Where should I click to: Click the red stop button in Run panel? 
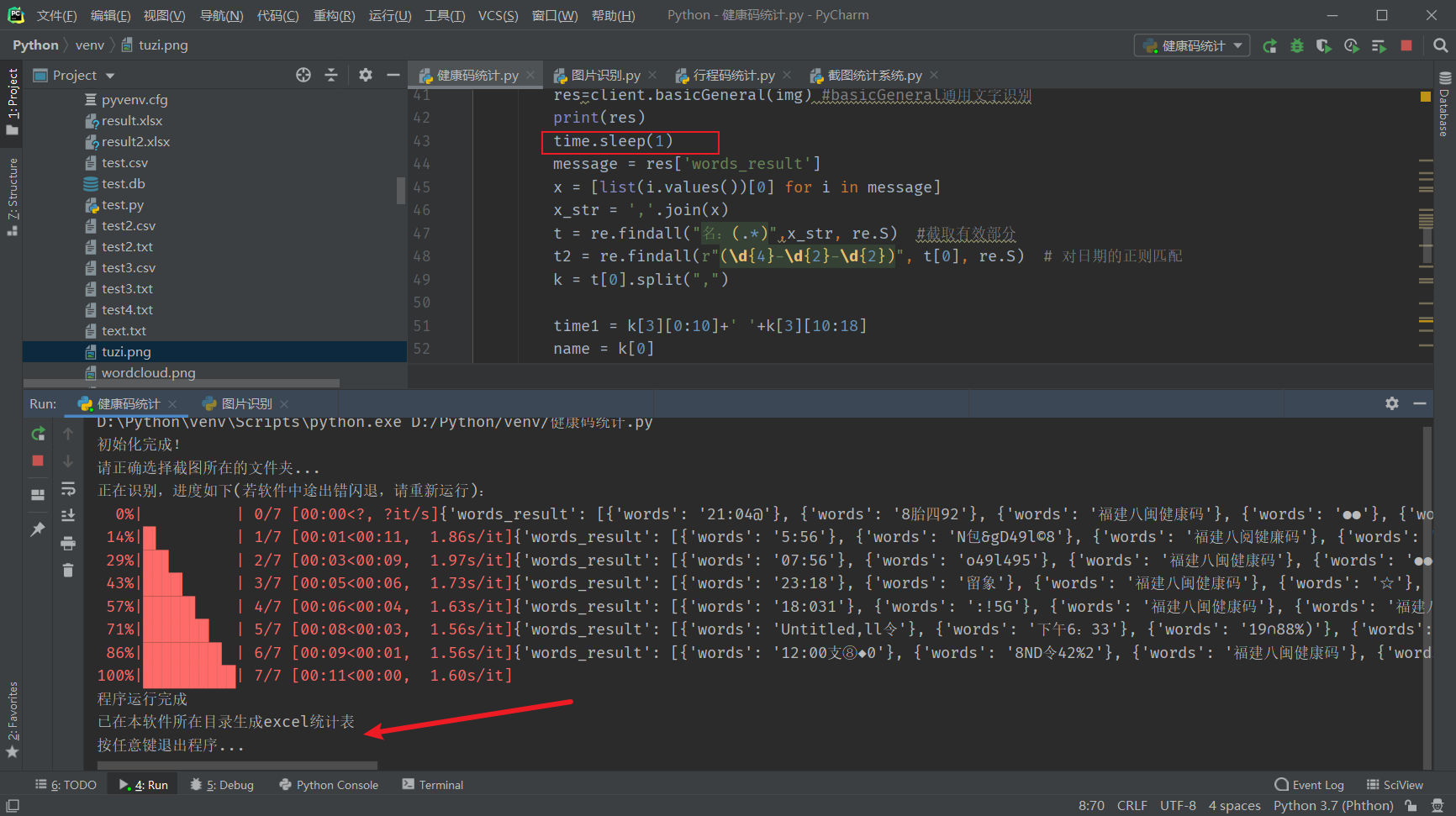click(x=38, y=461)
